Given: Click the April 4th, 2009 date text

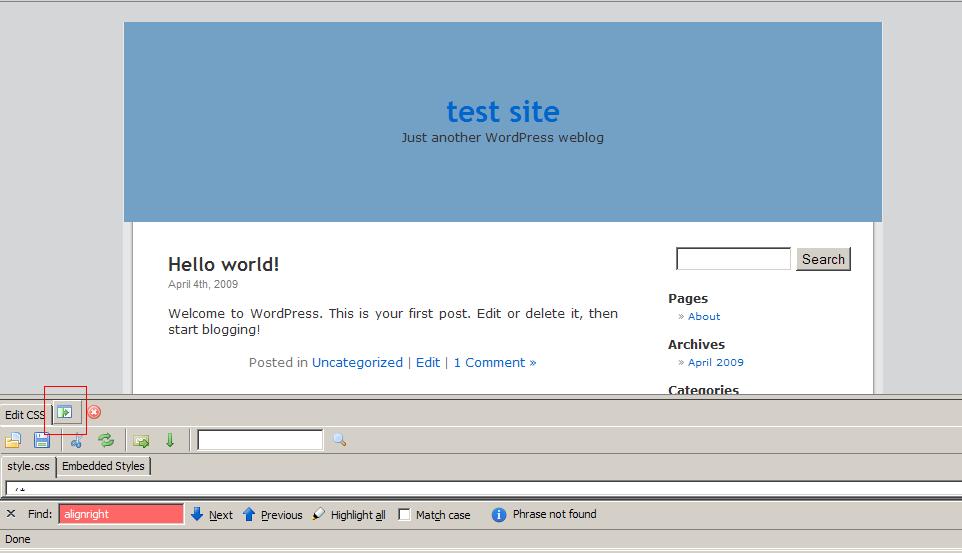Looking at the screenshot, I should tap(203, 284).
